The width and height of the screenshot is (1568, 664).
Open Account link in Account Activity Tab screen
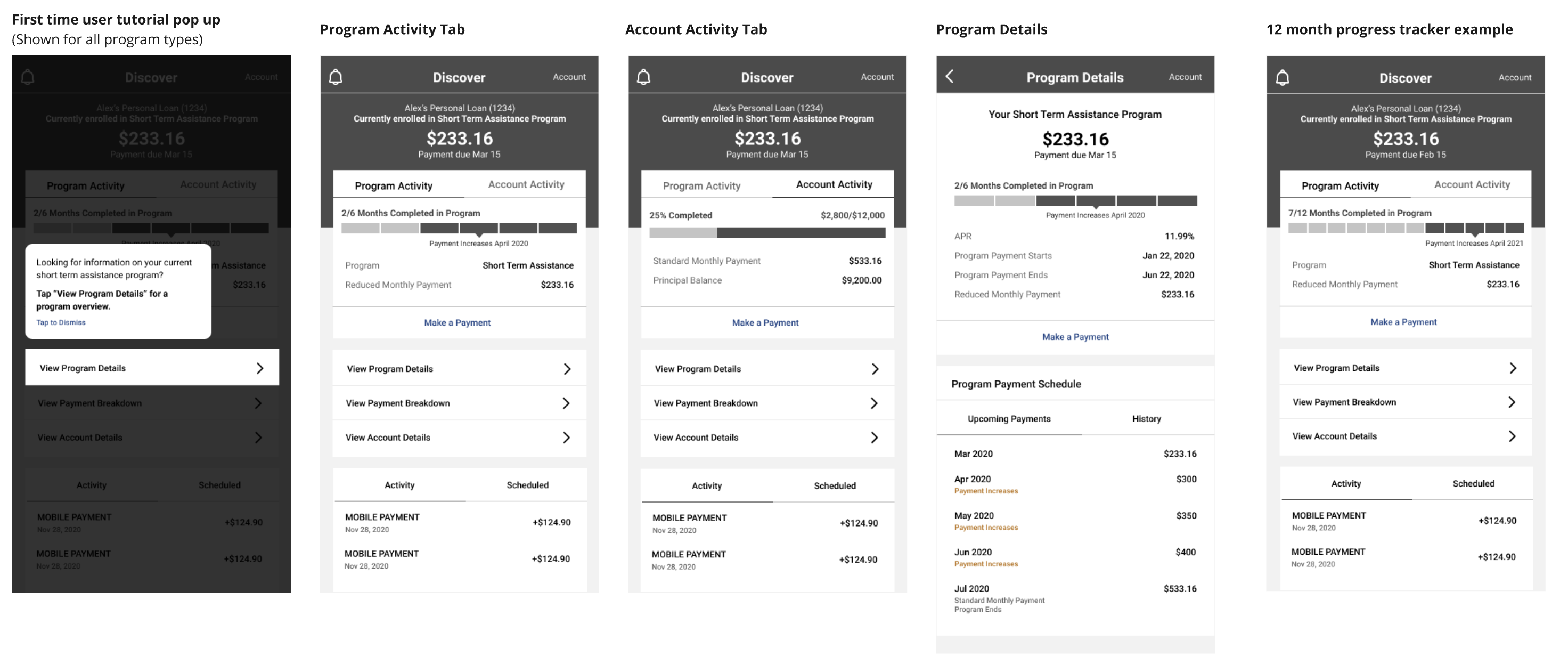[x=877, y=77]
